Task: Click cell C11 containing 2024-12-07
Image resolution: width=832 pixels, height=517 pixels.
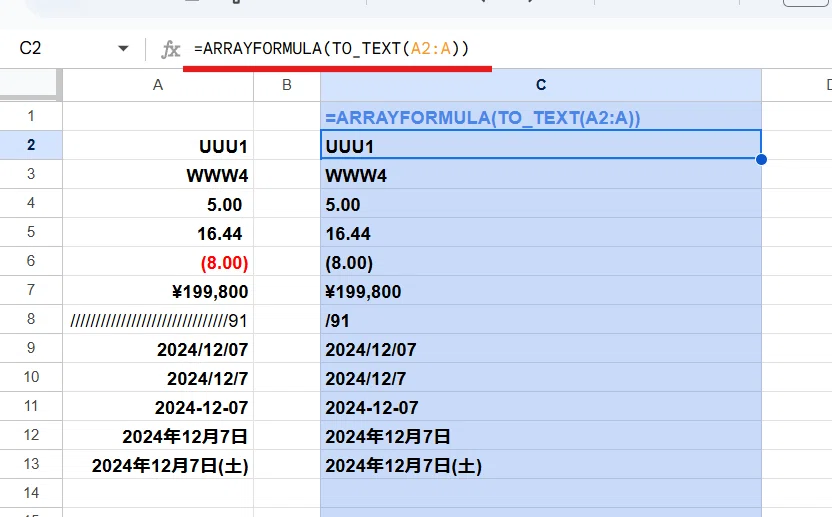Action: (x=541, y=407)
